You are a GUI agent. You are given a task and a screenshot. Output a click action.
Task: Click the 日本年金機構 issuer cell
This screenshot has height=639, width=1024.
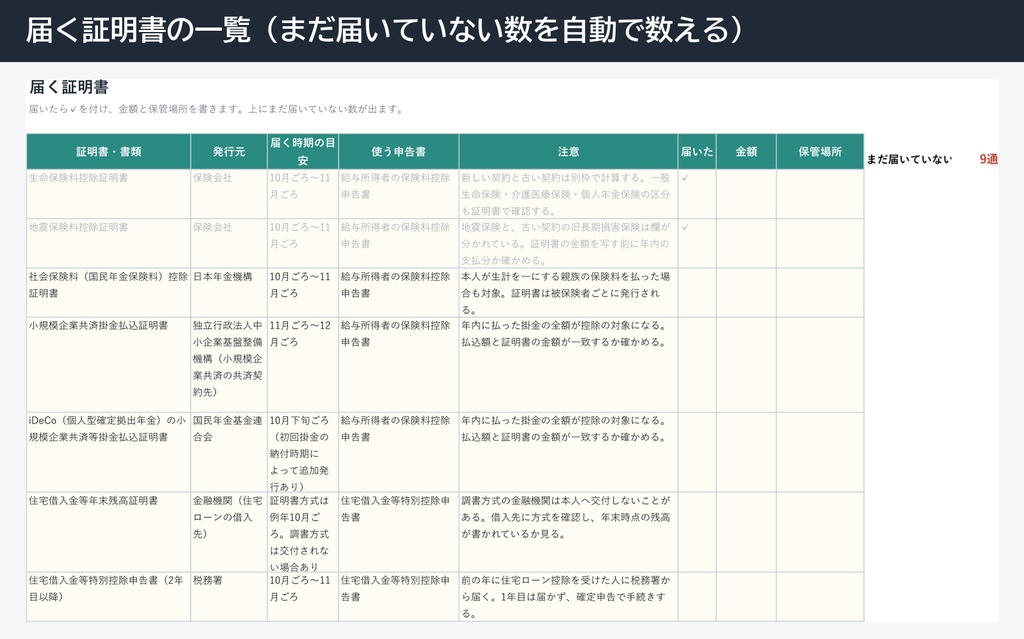coord(229,293)
